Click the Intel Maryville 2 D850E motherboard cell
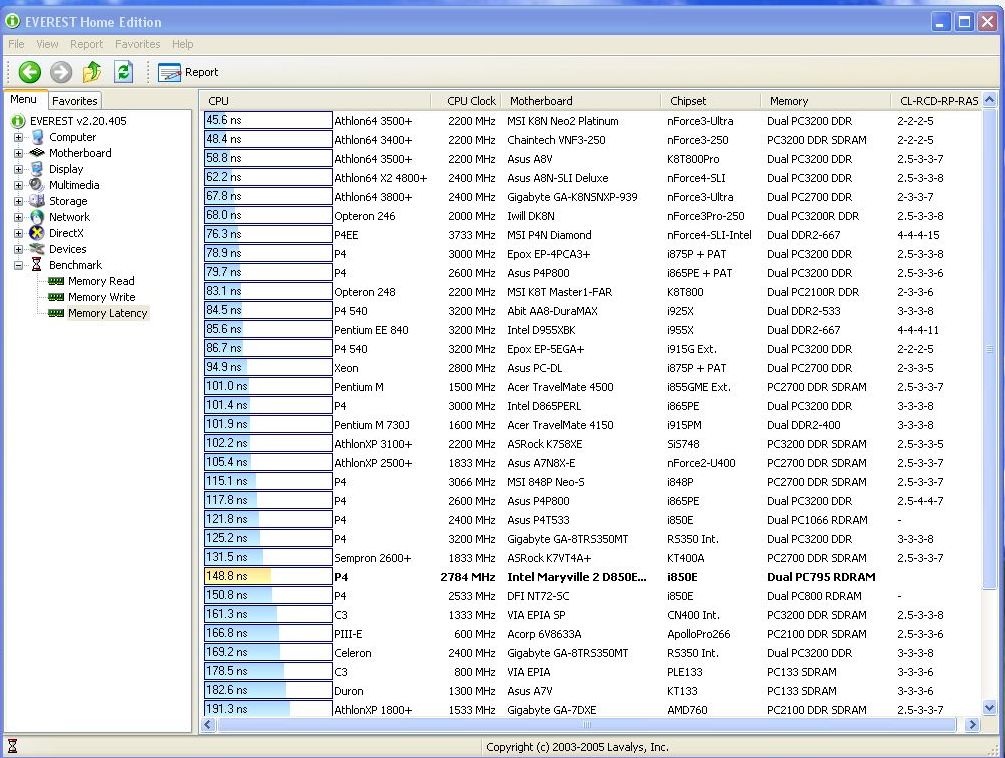This screenshot has width=1005, height=758. [577, 577]
